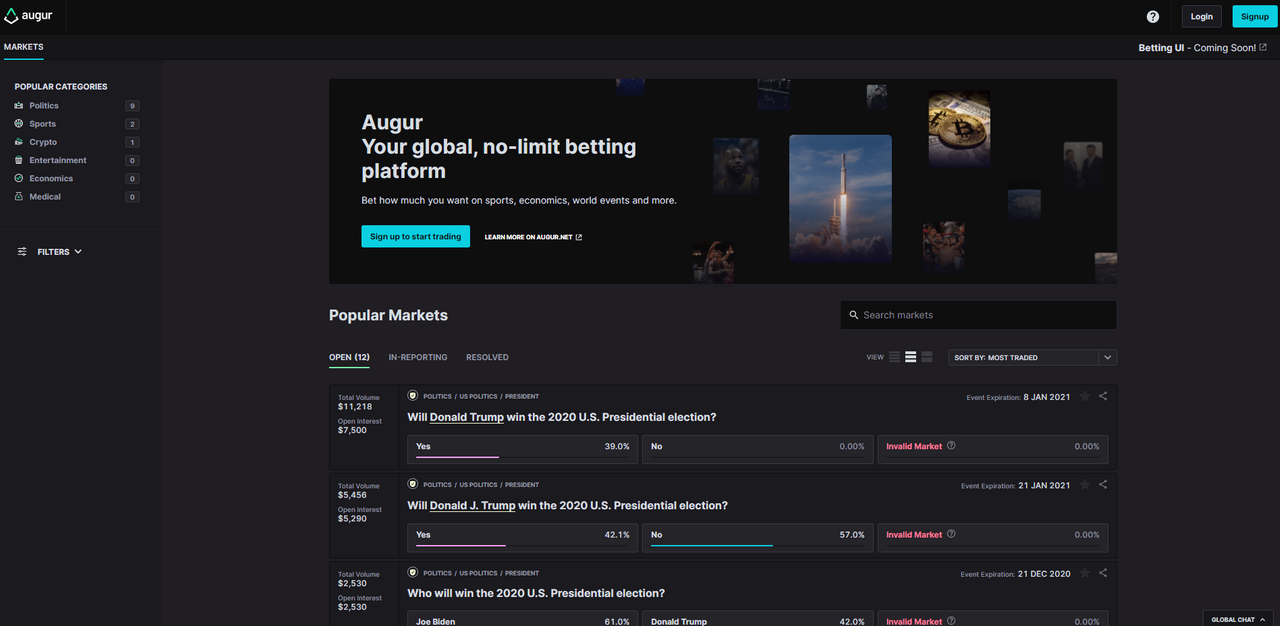Open Who will win the 2020 election market
This screenshot has height=626, width=1280.
point(535,594)
